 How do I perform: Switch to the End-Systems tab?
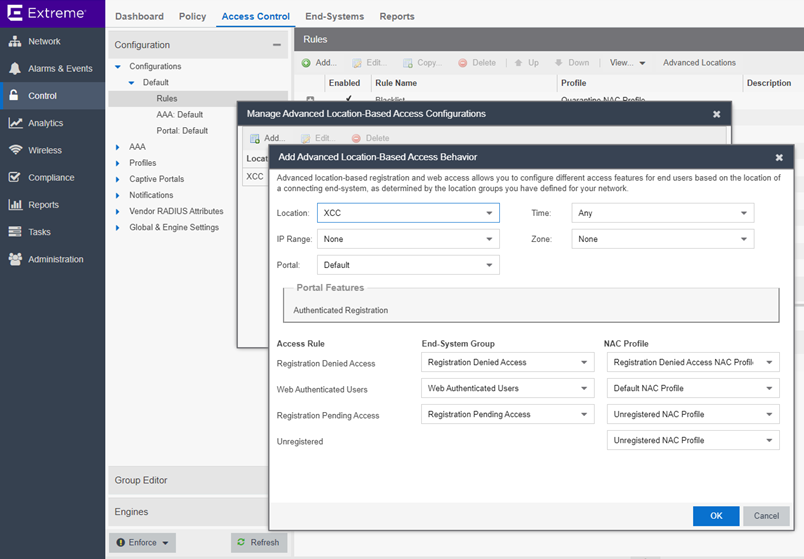pyautogui.click(x=334, y=16)
